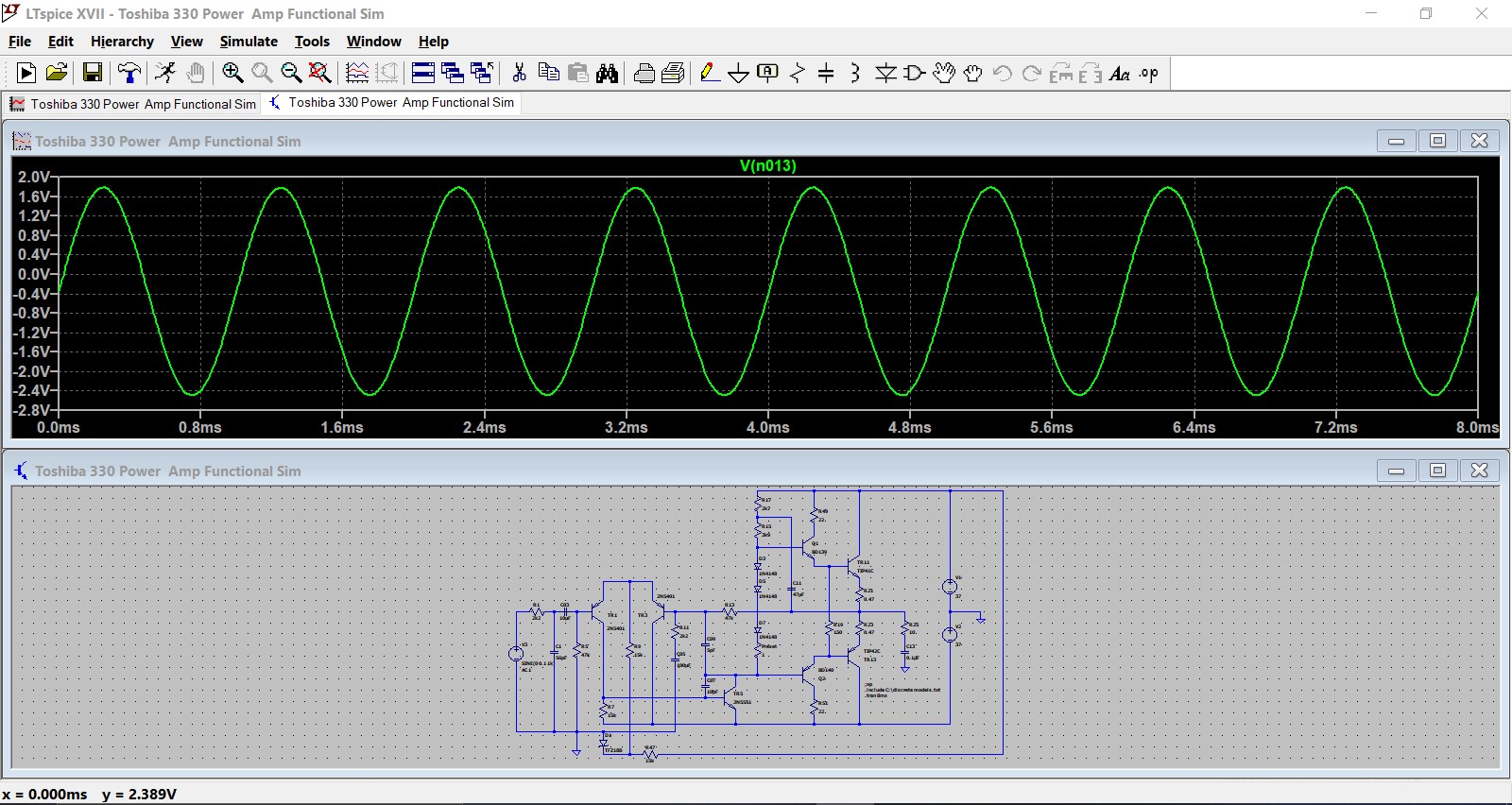1512x805 pixels.
Task: Run the simulation with the running-man icon
Action: (x=165, y=73)
